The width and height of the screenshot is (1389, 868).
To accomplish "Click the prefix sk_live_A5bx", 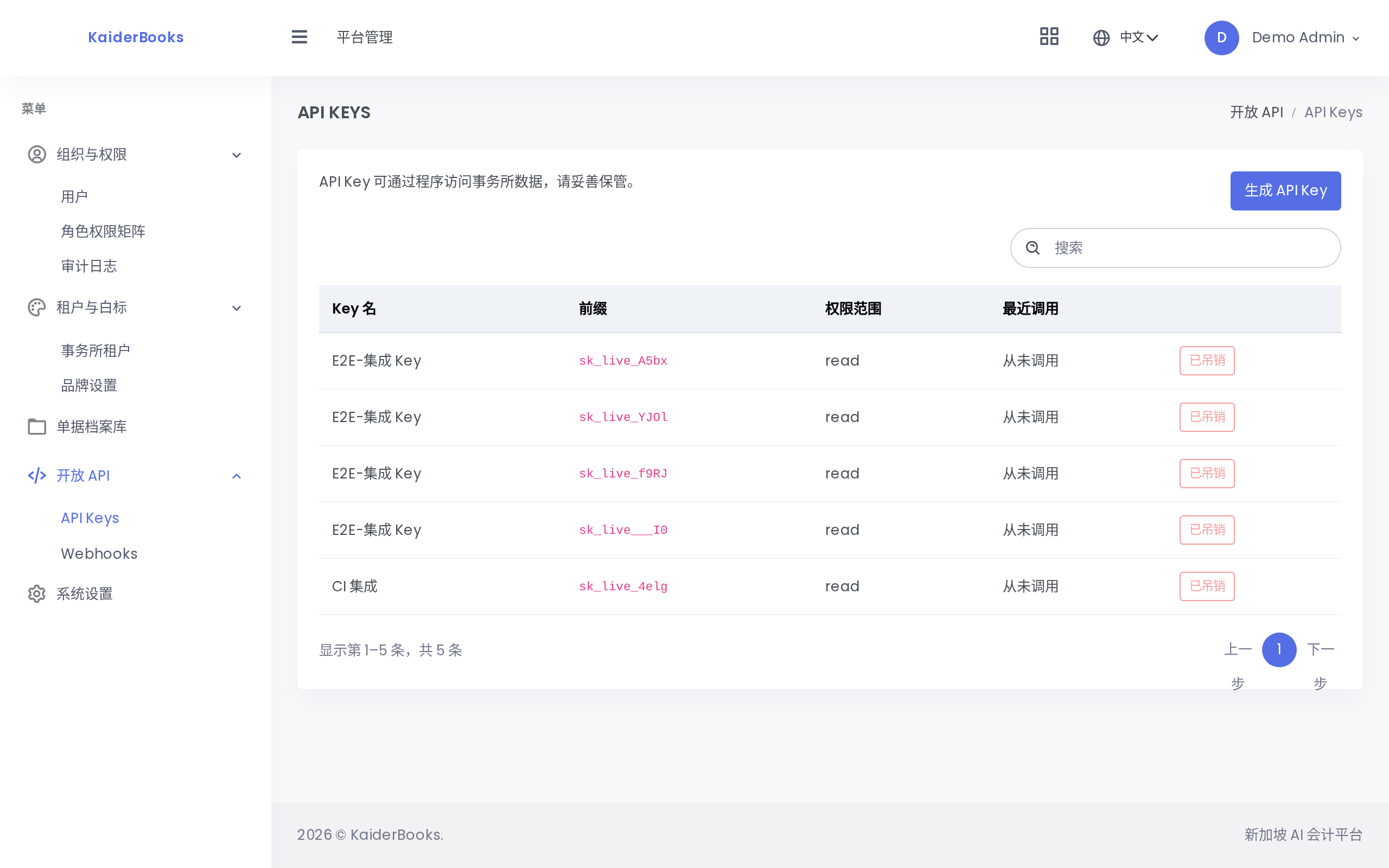I will click(x=623, y=361).
